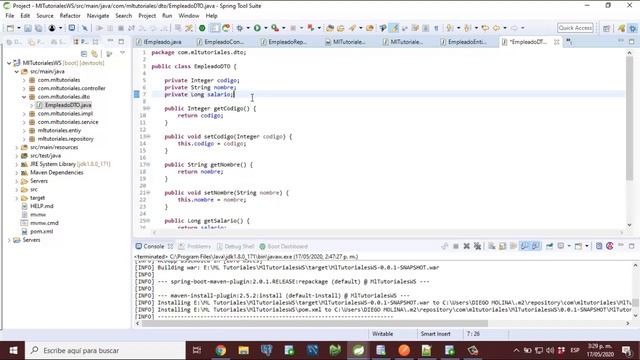Click the Quick Access field

(x=575, y=28)
